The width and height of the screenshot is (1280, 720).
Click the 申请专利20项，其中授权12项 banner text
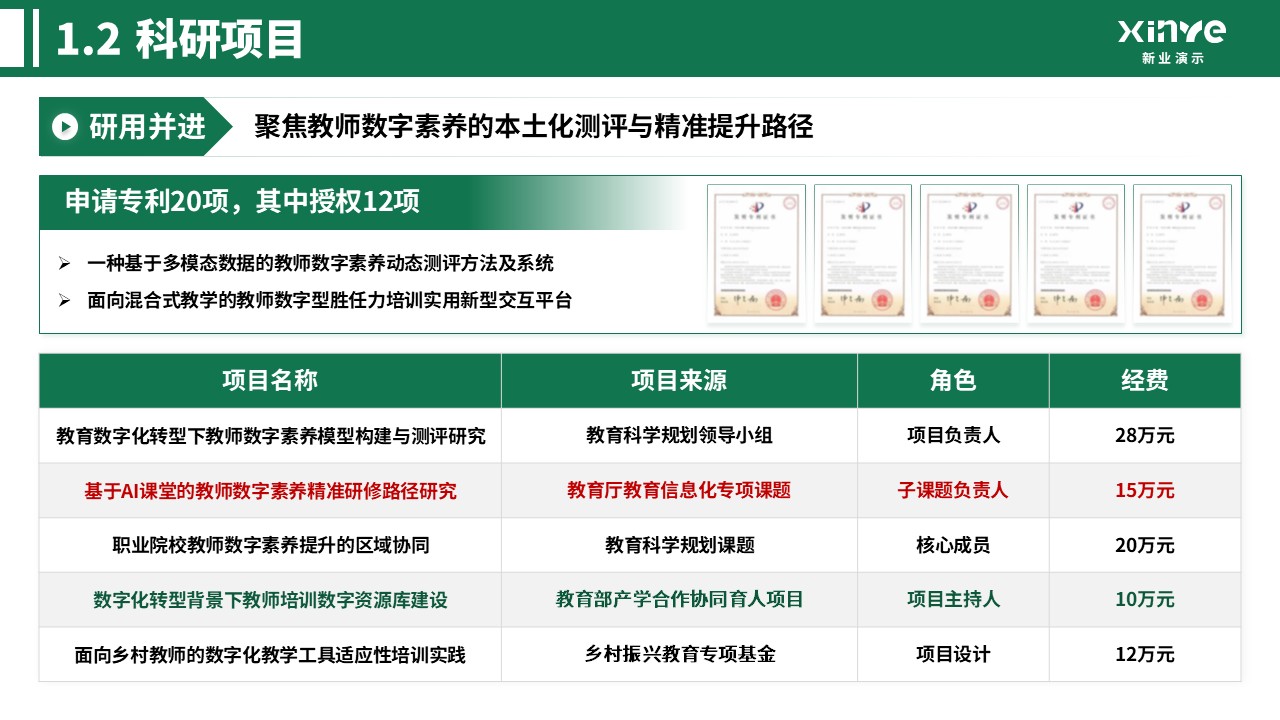242,201
